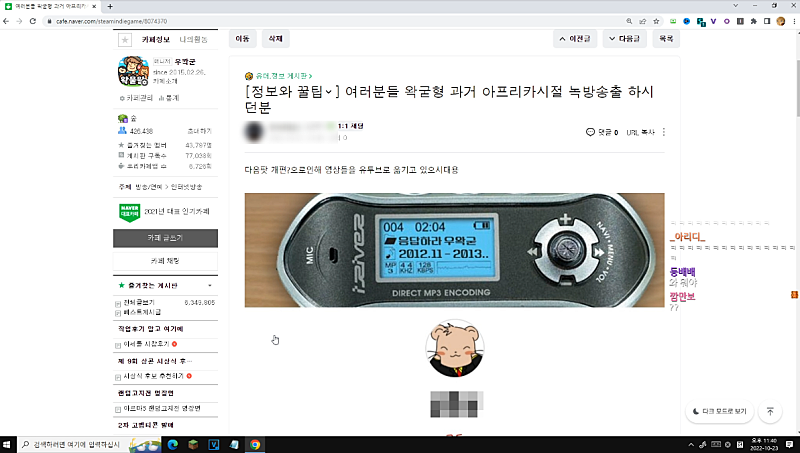Toggle 다크 모드로 보기 dark mode
Viewport: 800px width, 453px height.
pos(719,411)
